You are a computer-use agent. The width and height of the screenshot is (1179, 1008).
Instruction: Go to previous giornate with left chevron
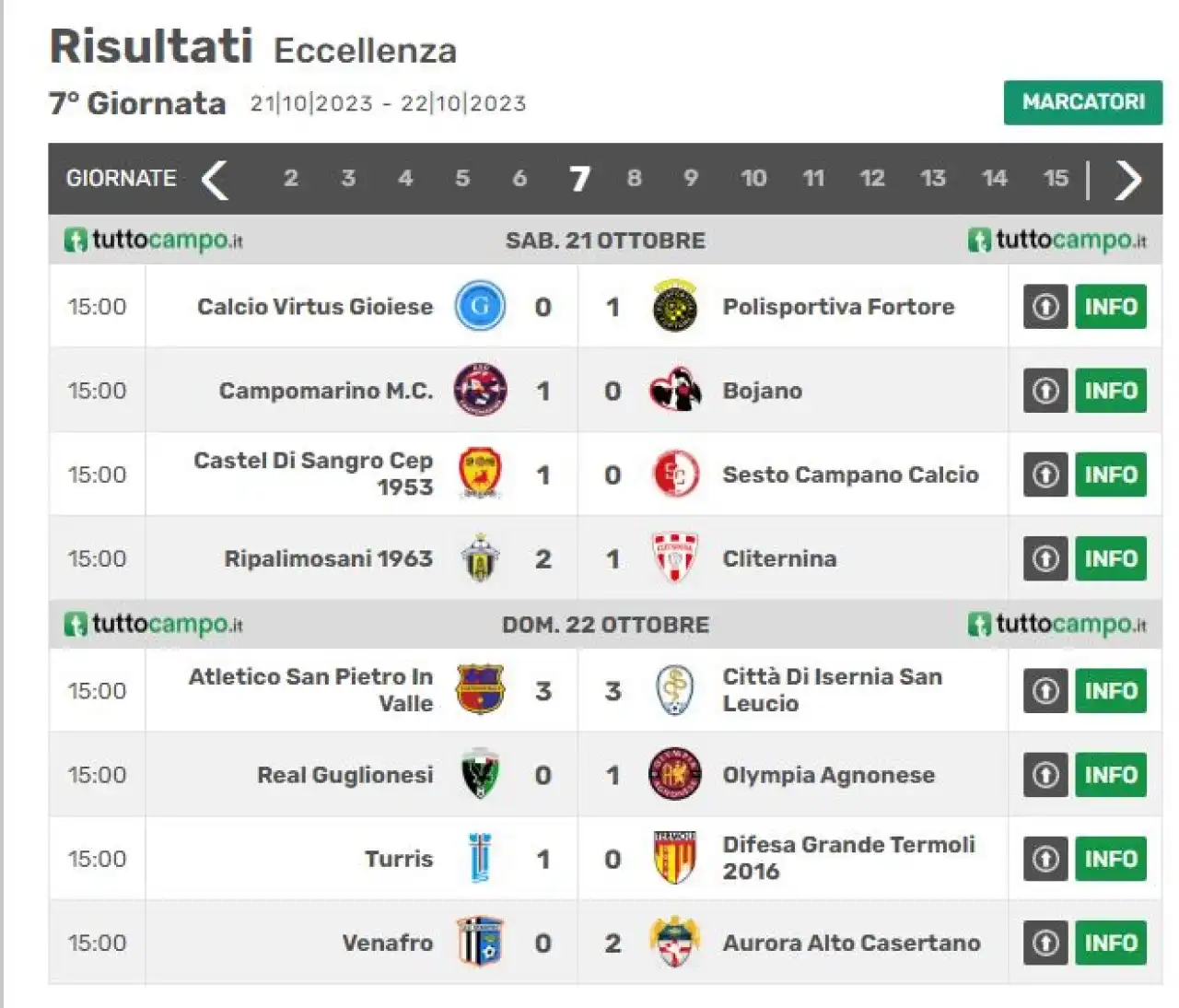click(215, 179)
